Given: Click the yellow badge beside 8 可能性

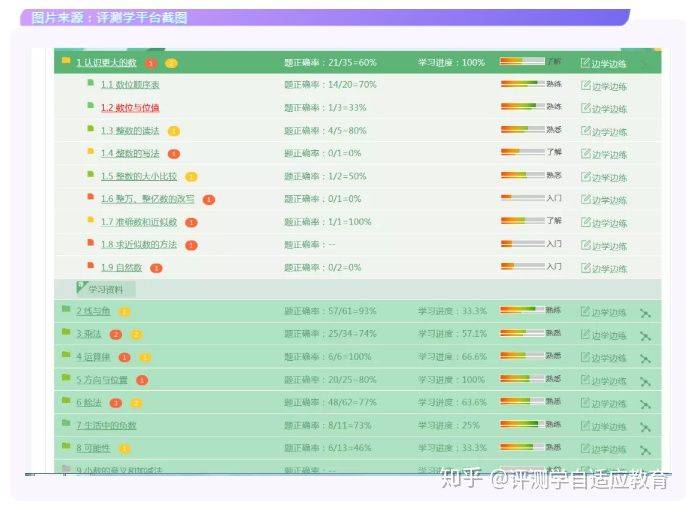Looking at the screenshot, I should [x=125, y=449].
